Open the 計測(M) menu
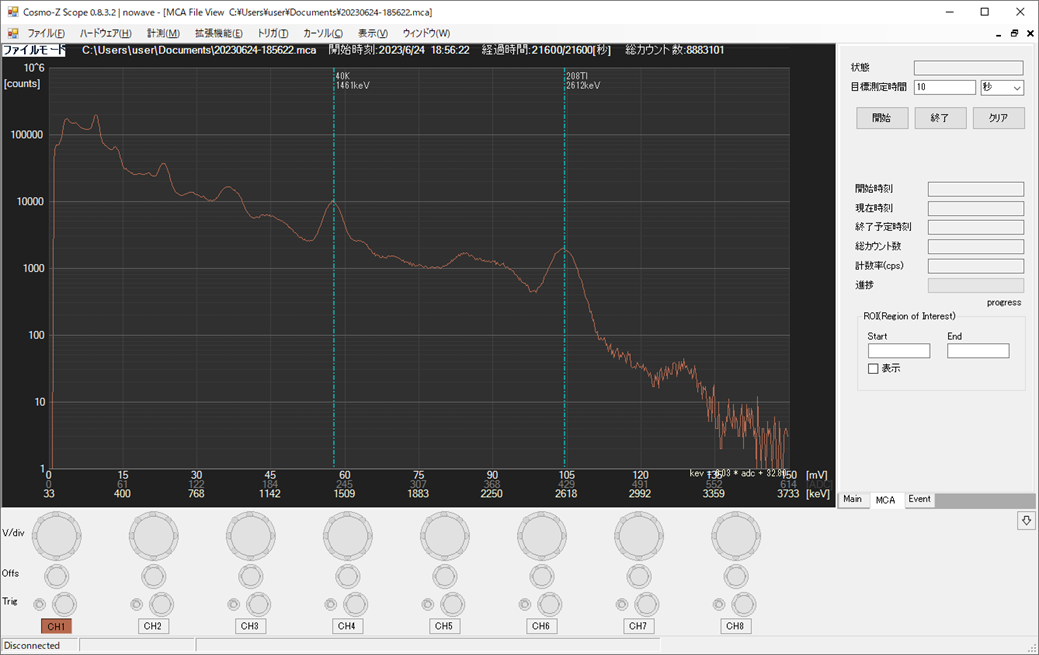 tap(163, 33)
